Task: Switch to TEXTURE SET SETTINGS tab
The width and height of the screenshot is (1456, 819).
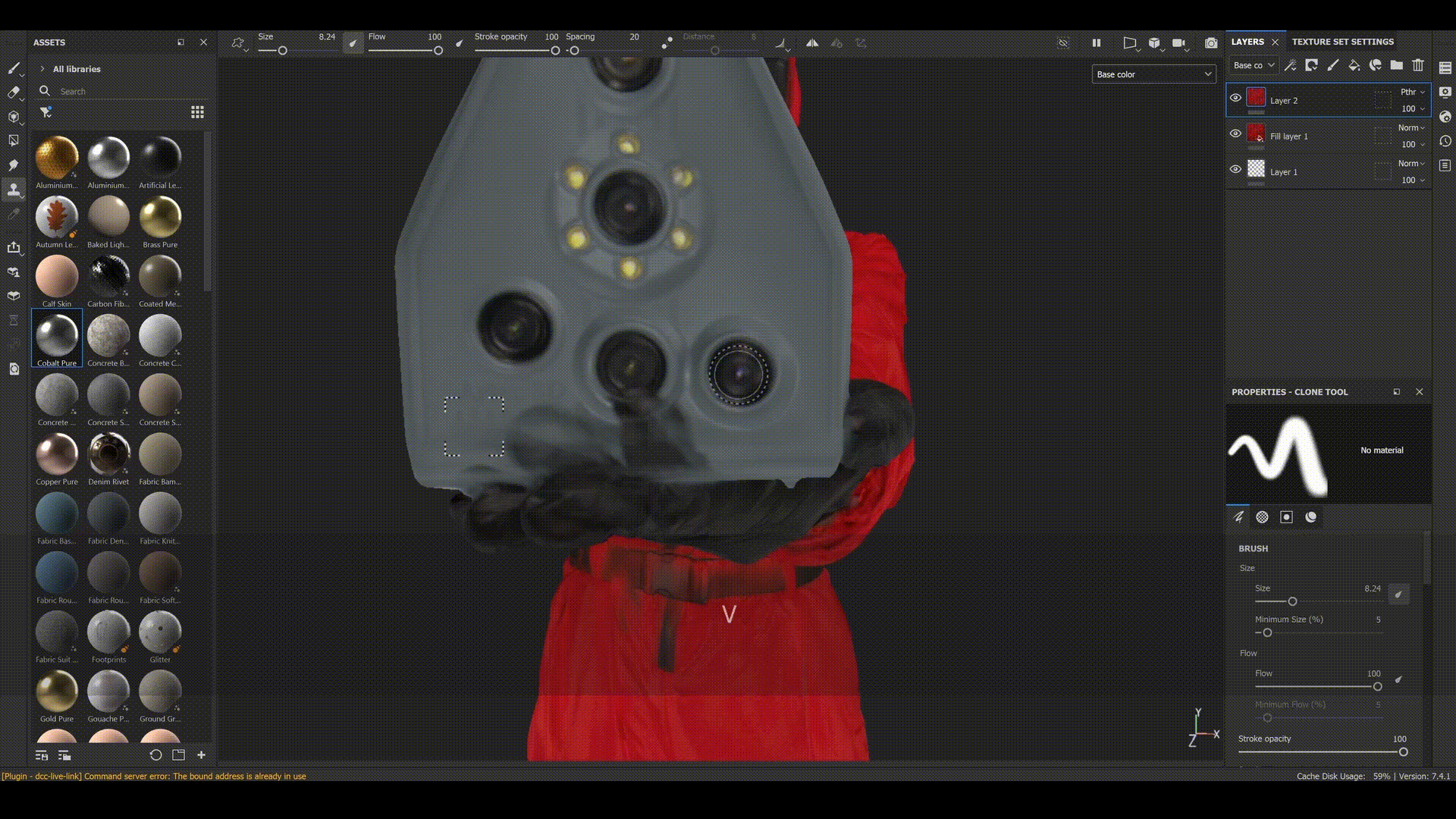Action: pos(1342,42)
